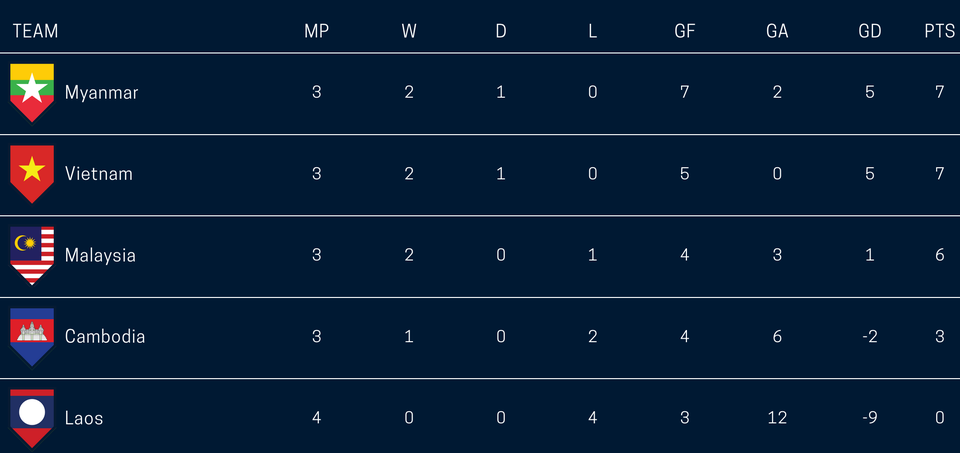
Task: Click the Laos flag icon
Action: point(32,416)
